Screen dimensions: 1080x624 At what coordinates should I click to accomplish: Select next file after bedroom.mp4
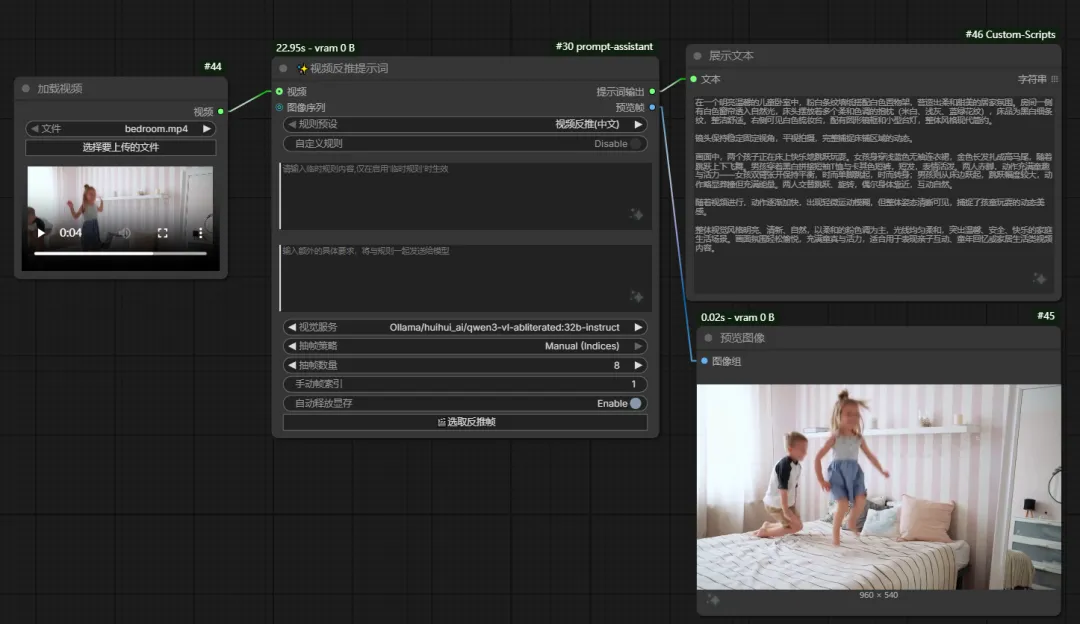pyautogui.click(x=207, y=129)
